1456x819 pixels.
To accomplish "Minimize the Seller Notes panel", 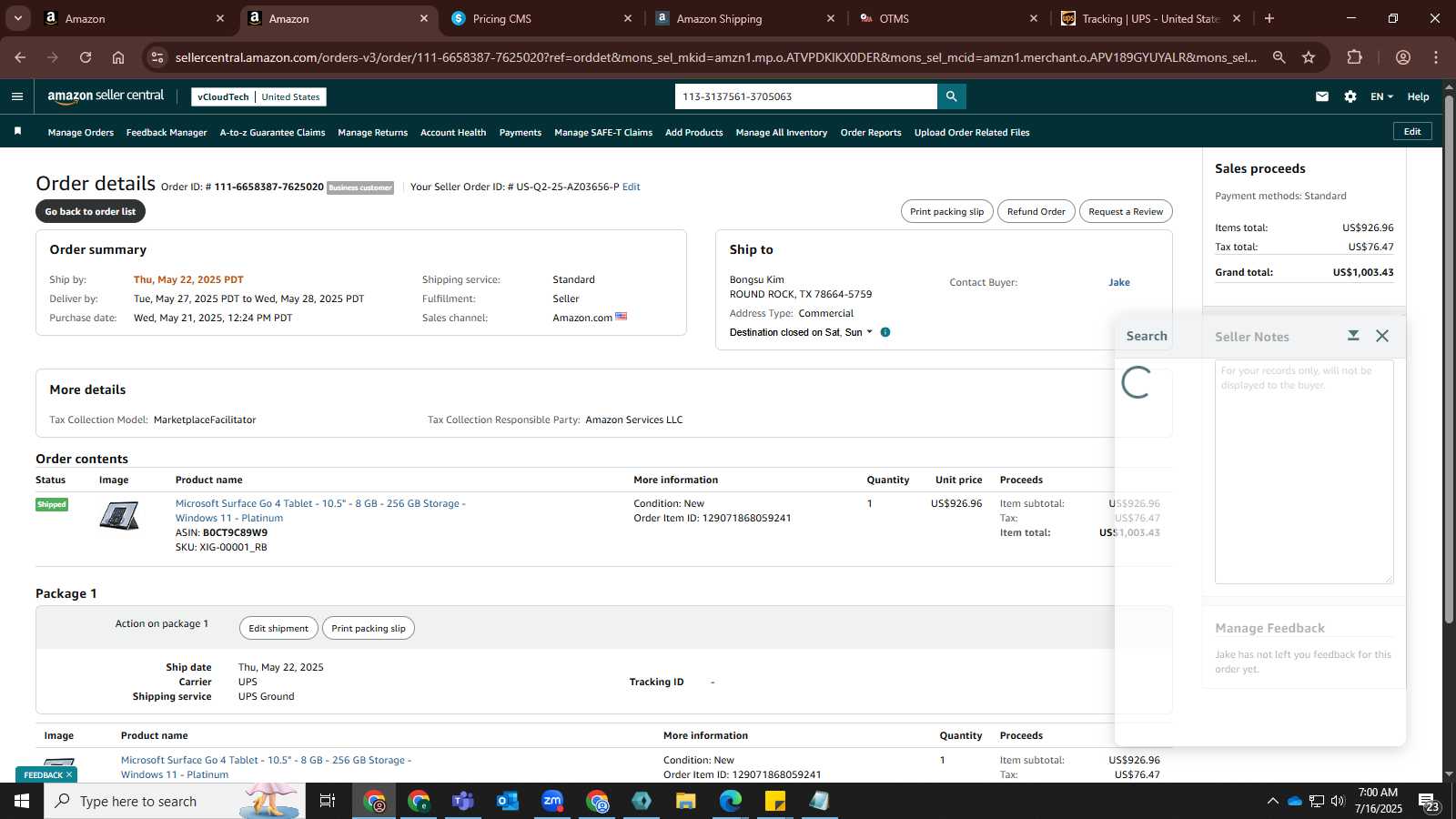I will [x=1353, y=336].
